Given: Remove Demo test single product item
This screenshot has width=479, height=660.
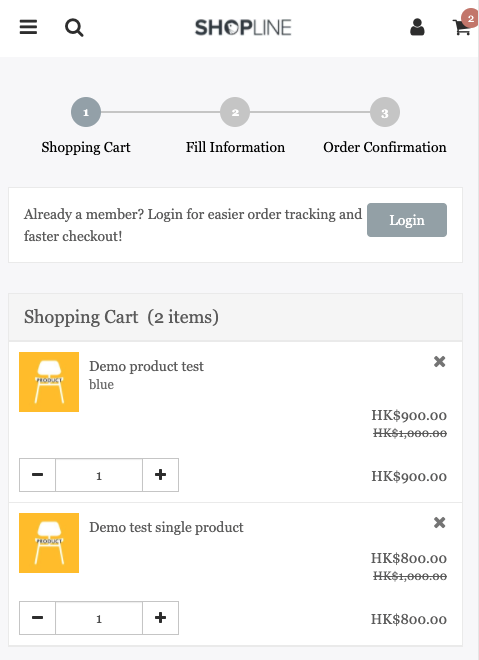Looking at the screenshot, I should pyautogui.click(x=439, y=522).
